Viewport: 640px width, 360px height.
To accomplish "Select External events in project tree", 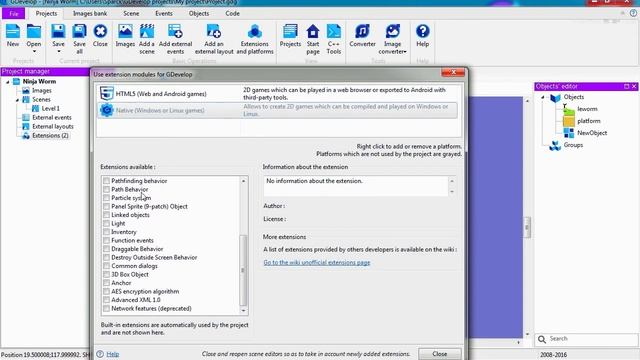I will 52,118.
